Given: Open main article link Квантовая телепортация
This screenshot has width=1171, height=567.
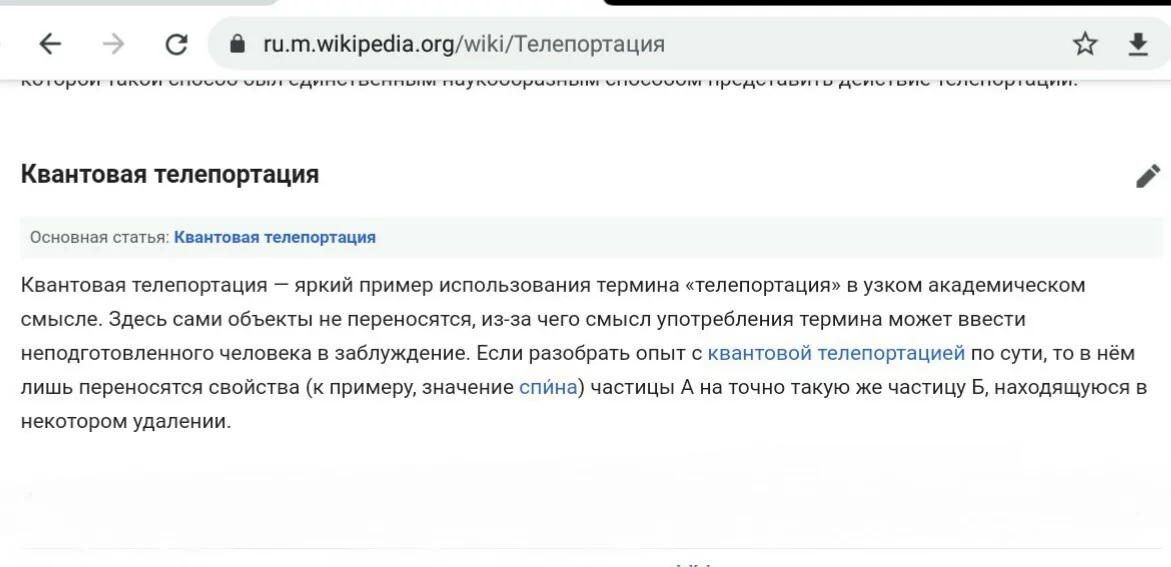Looking at the screenshot, I should (275, 237).
